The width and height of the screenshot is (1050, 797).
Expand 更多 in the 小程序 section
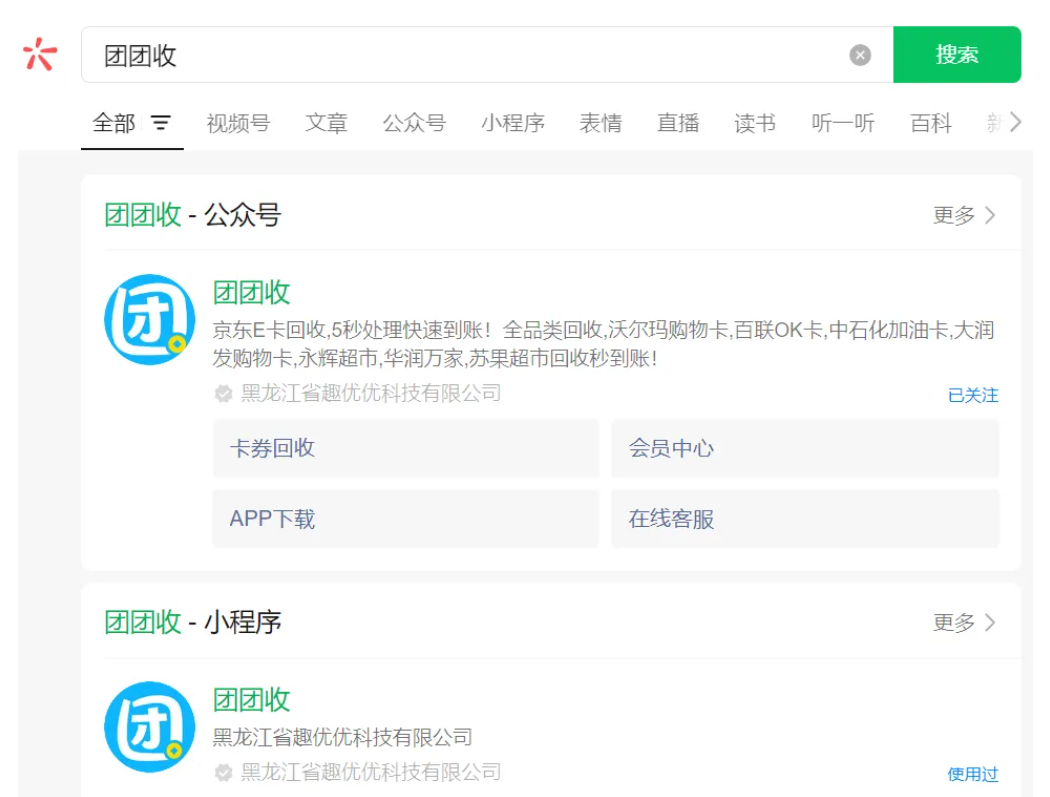pyautogui.click(x=964, y=622)
